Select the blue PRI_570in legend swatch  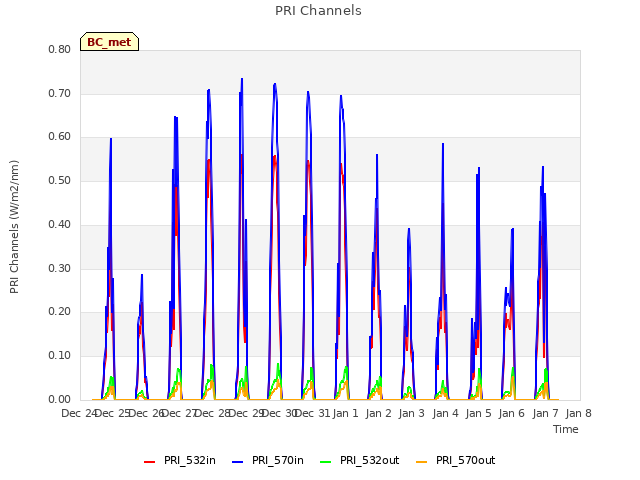(x=238, y=461)
